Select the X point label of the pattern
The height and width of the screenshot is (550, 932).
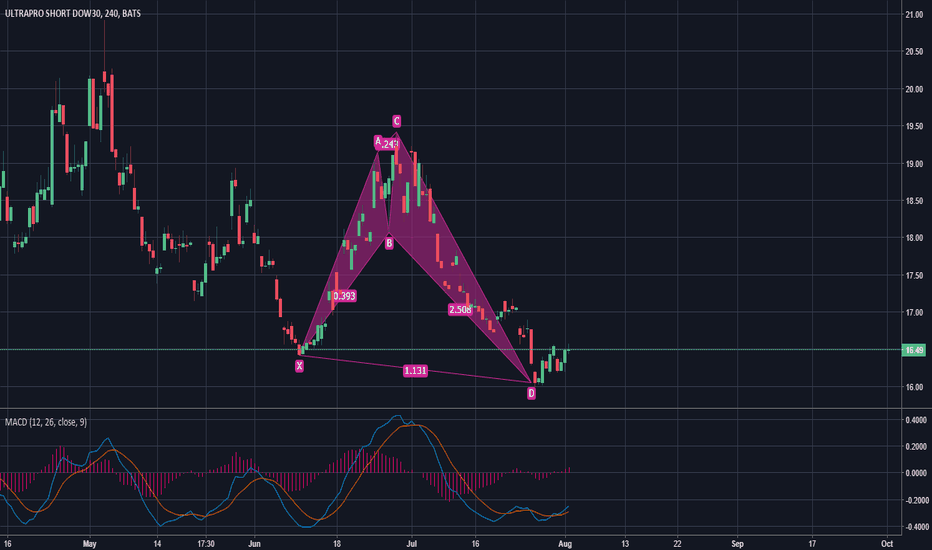(x=299, y=366)
